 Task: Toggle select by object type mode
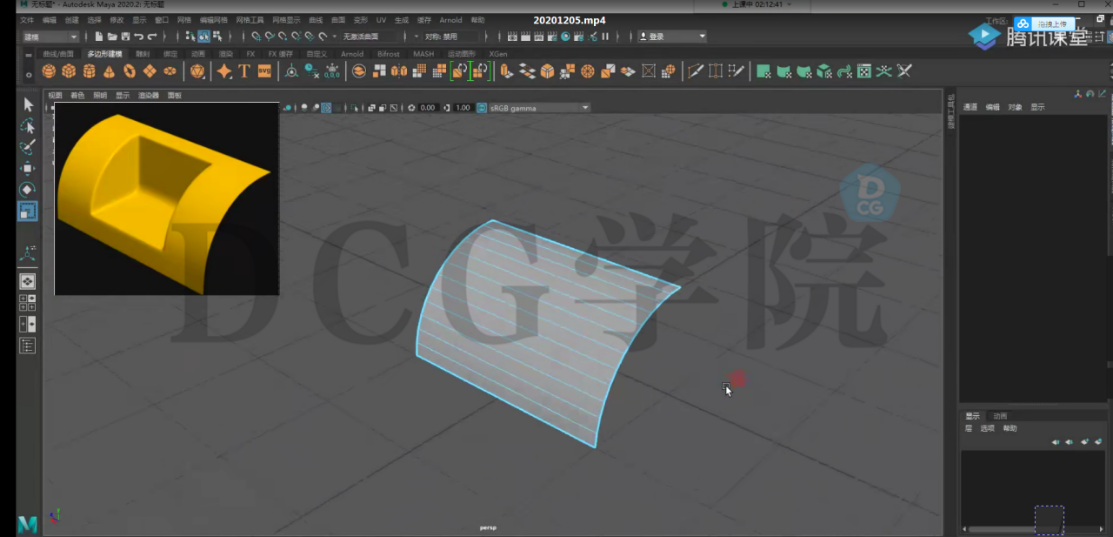pyautogui.click(x=204, y=36)
